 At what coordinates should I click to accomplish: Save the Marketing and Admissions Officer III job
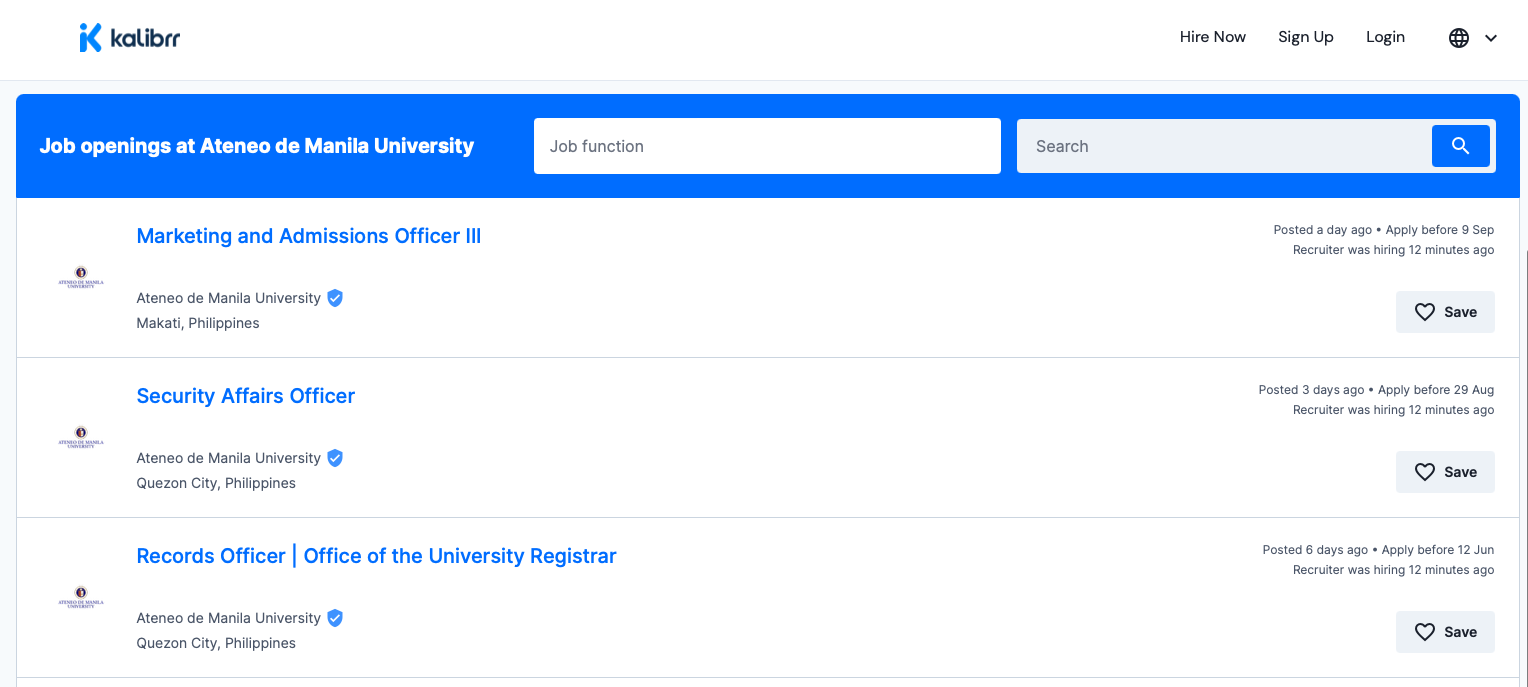(x=1445, y=312)
